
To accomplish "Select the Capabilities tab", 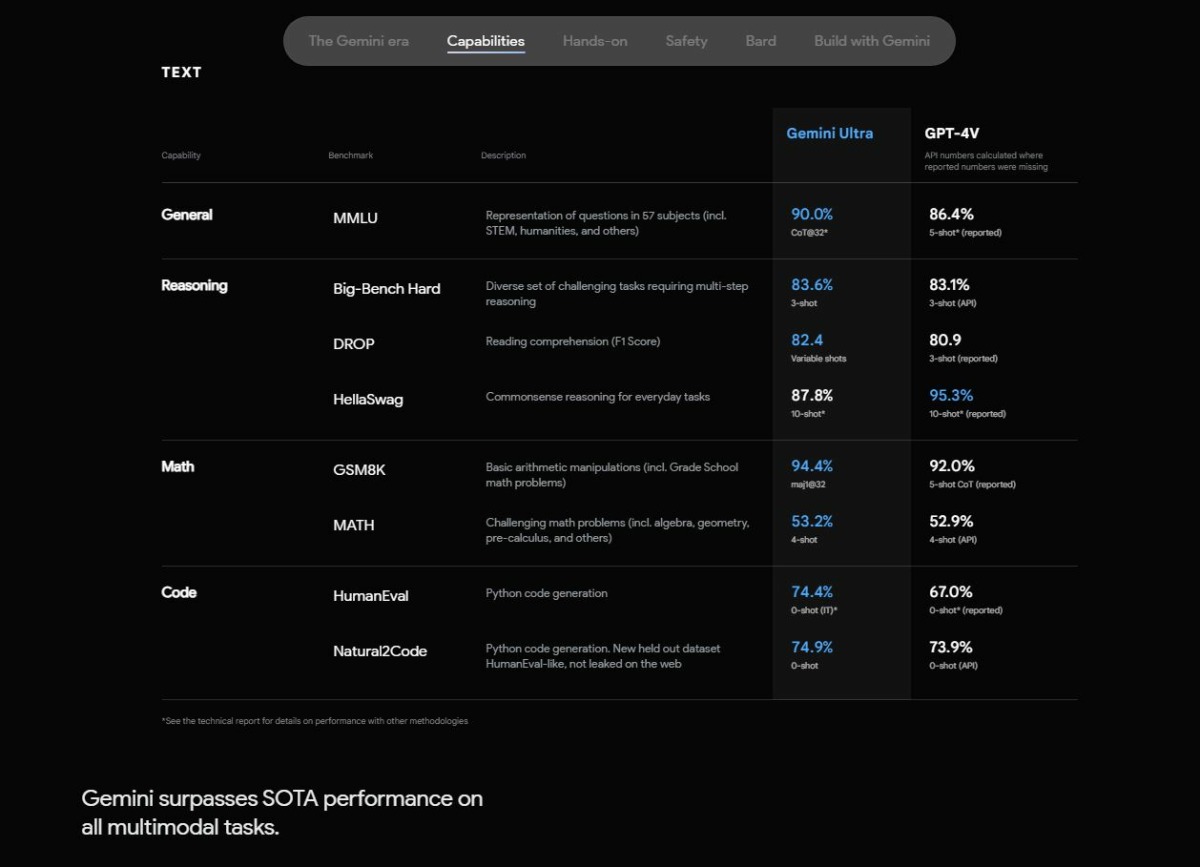I will (485, 41).
